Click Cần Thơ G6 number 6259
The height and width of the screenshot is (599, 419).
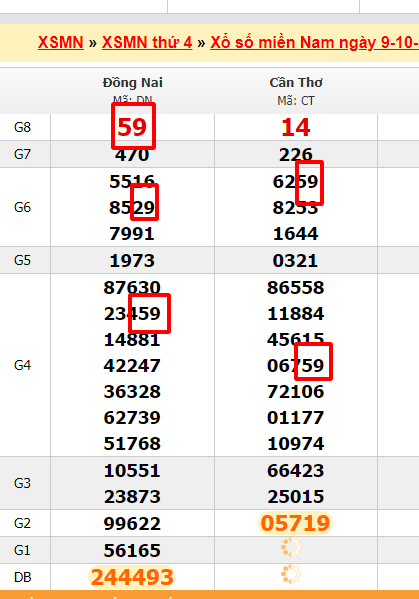(296, 181)
